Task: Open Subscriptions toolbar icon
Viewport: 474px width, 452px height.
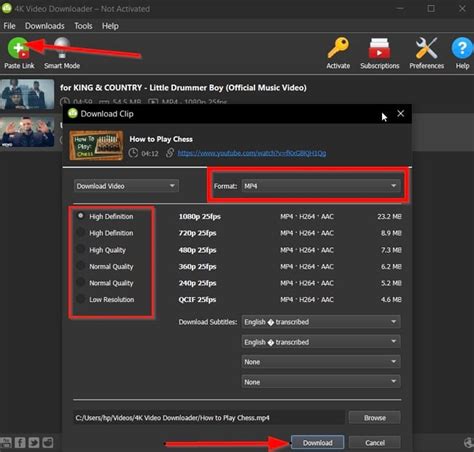Action: pyautogui.click(x=379, y=48)
